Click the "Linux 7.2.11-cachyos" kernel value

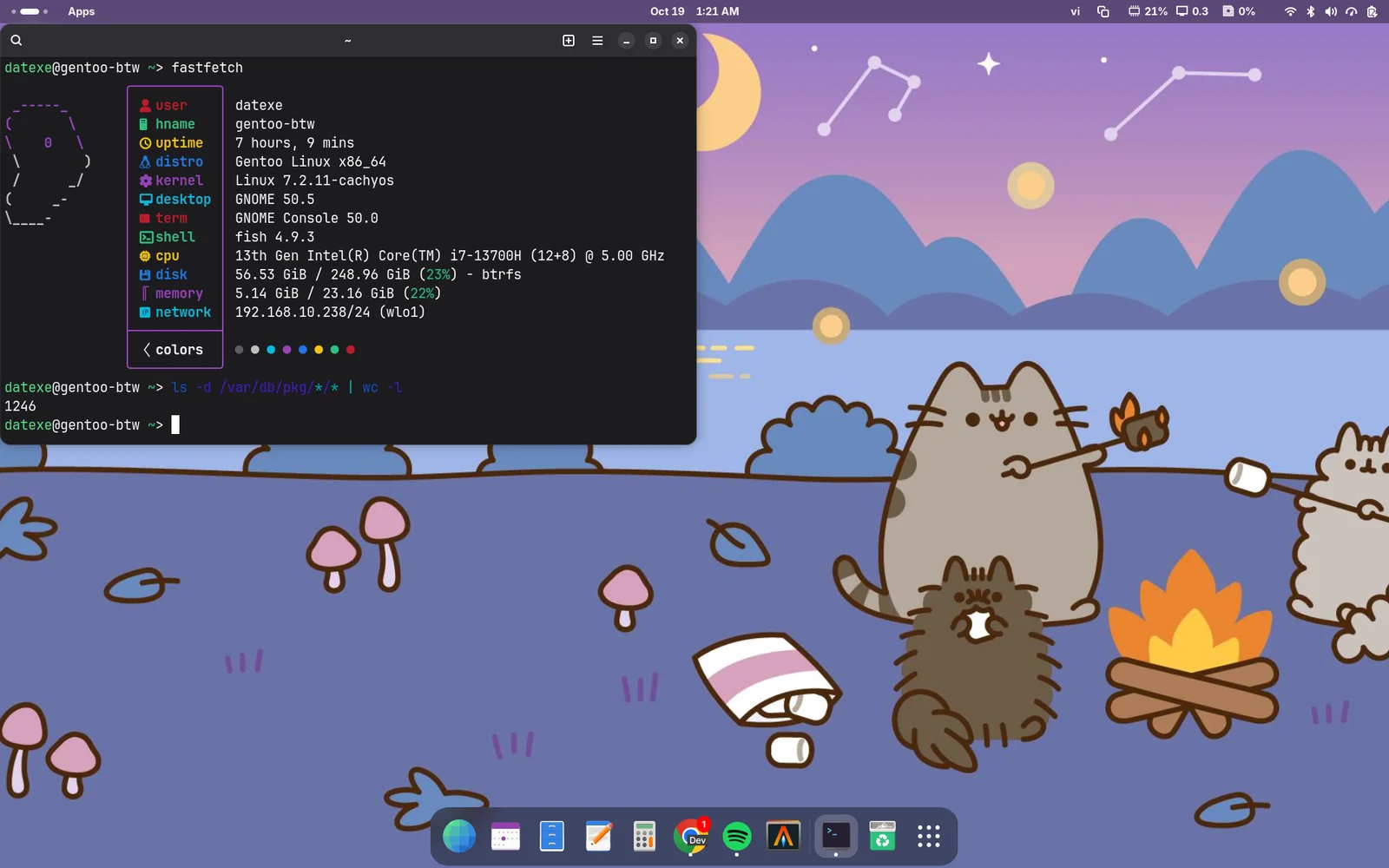[314, 181]
